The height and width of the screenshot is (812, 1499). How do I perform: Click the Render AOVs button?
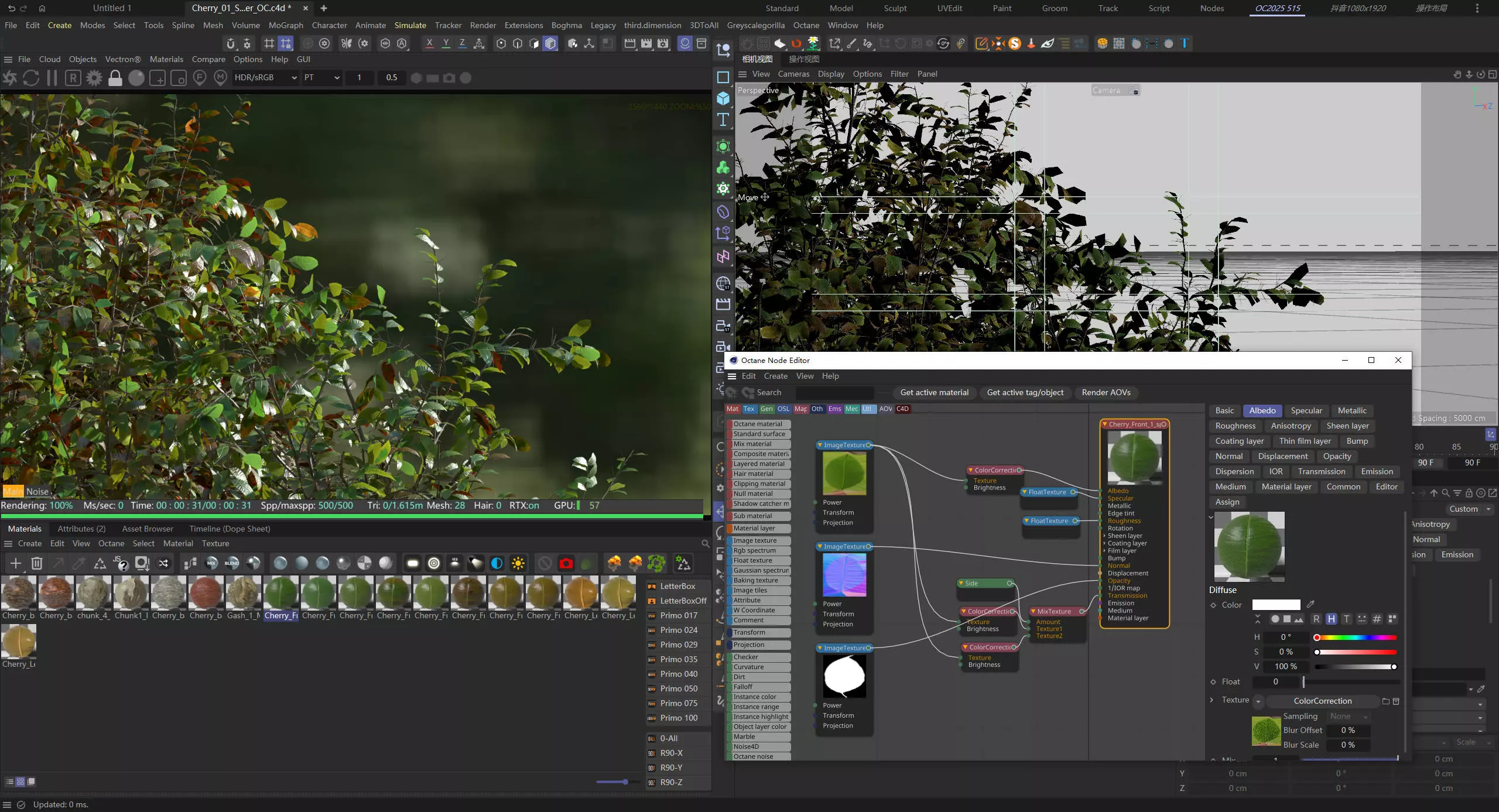point(1106,392)
